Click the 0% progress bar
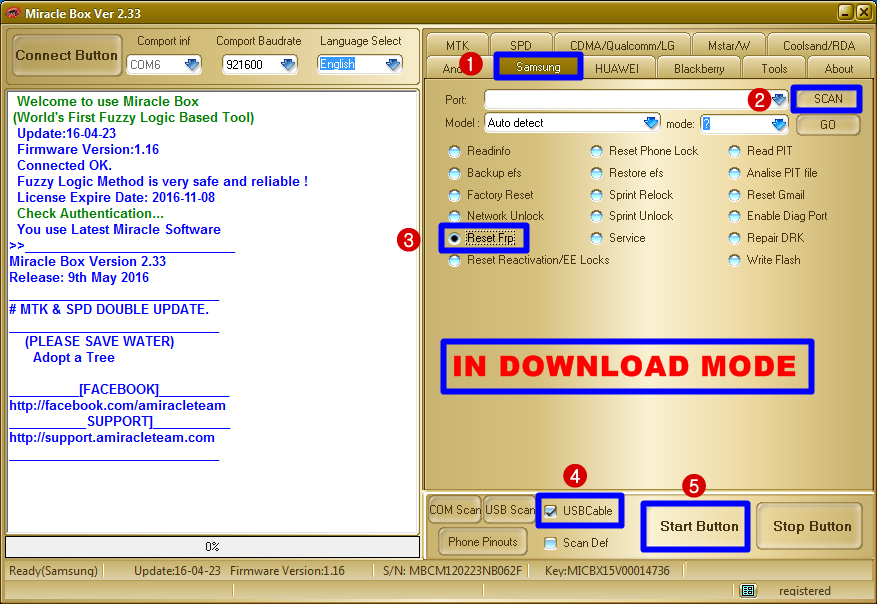Viewport: 877px width, 604px height. click(x=213, y=546)
